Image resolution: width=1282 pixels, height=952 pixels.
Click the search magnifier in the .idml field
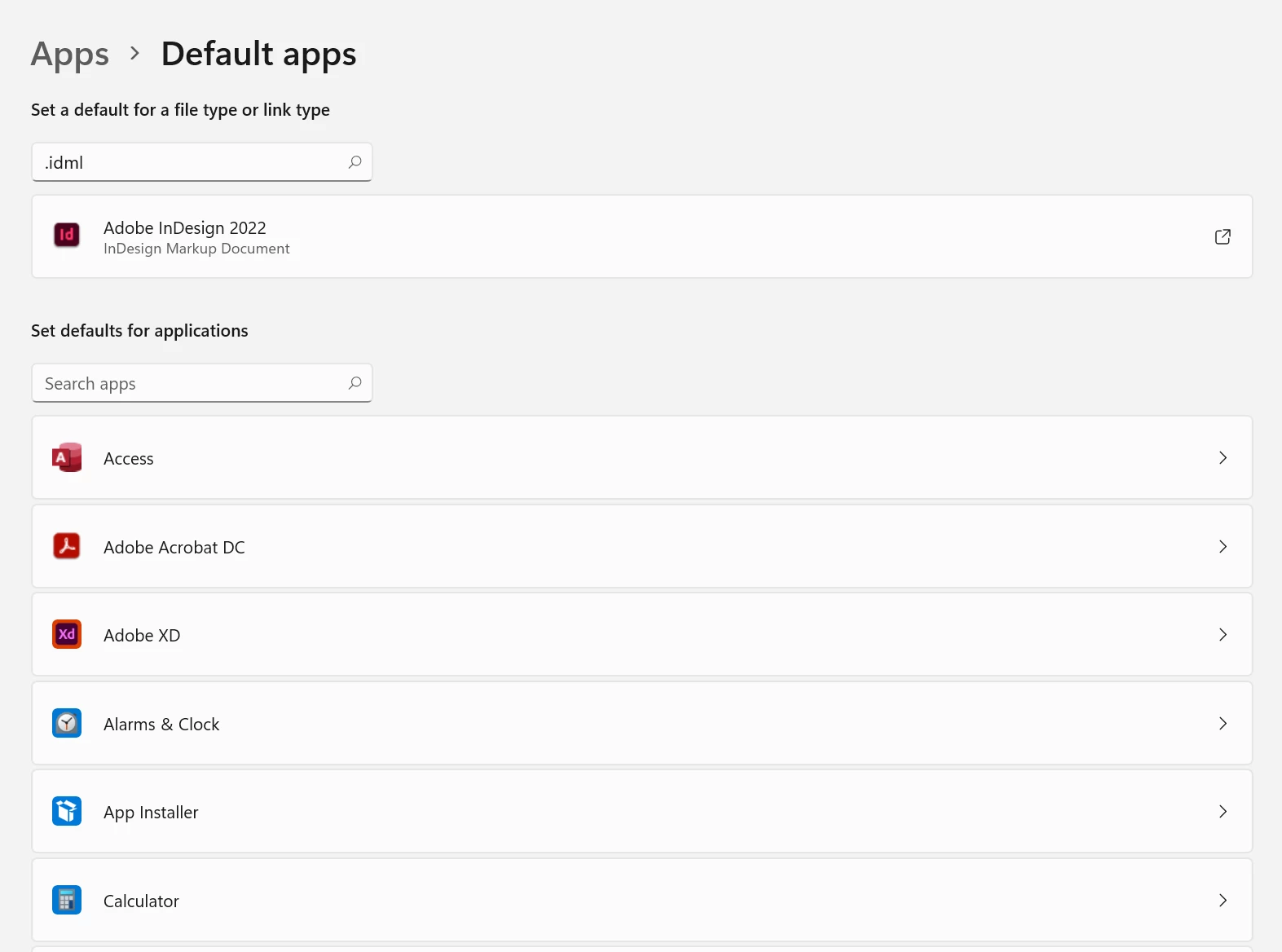(355, 162)
